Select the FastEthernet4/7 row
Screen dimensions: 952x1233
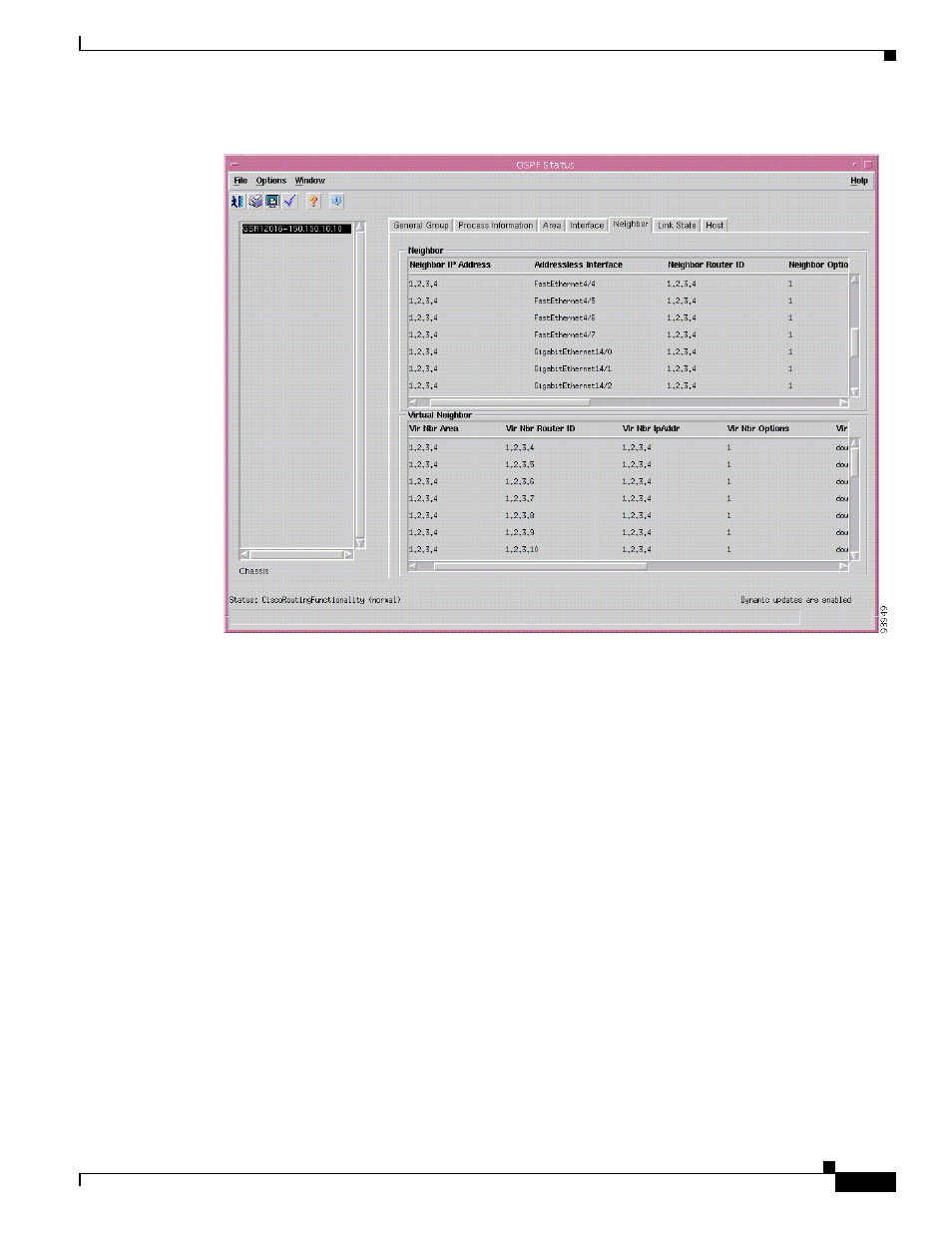(x=629, y=334)
